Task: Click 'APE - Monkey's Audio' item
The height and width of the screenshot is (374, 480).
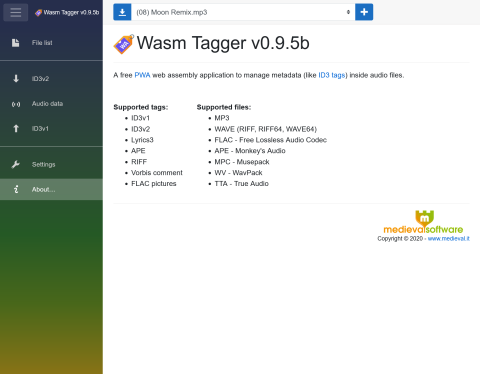Action: 250,151
